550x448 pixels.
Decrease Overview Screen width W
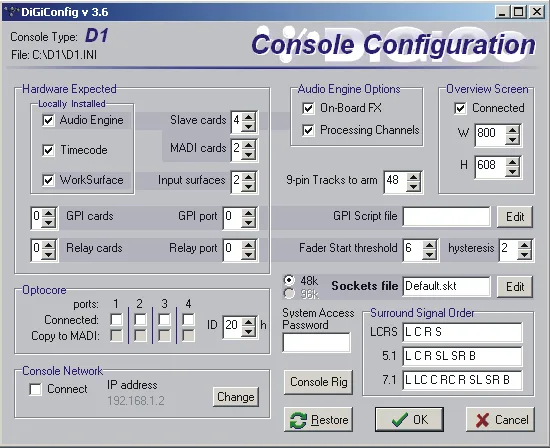tap(512, 140)
